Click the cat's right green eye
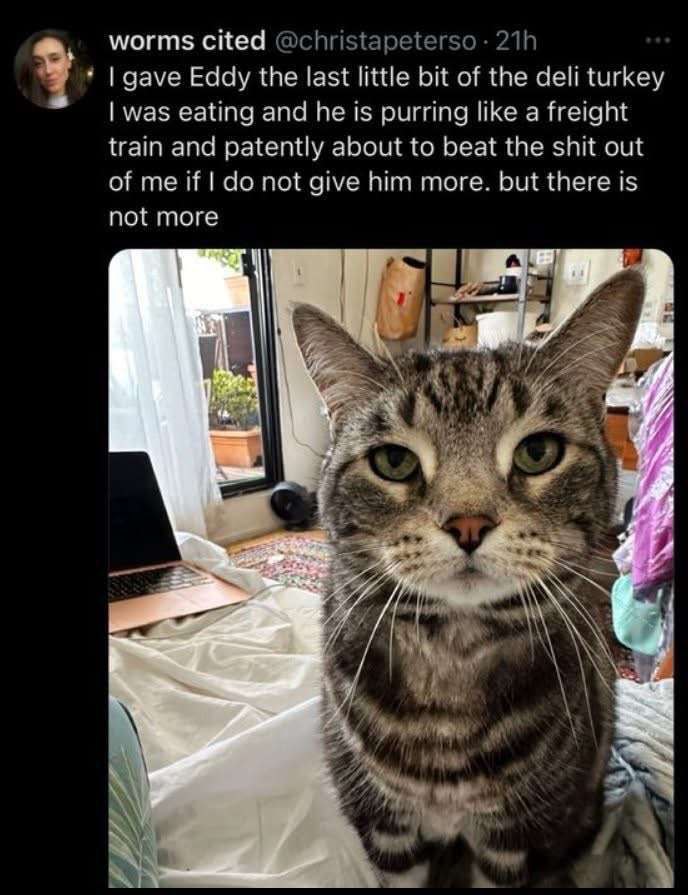 point(538,453)
